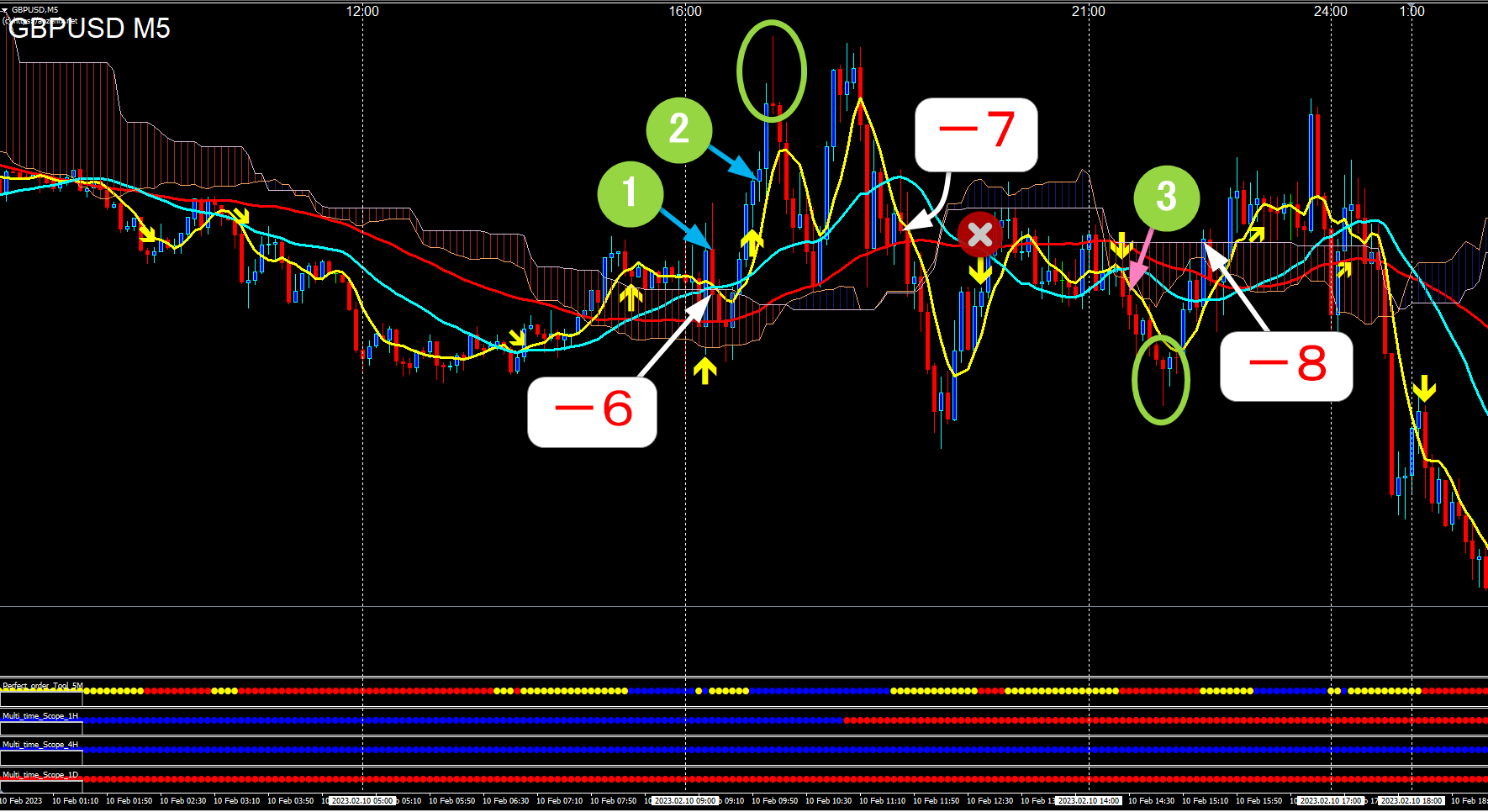Viewport: 1488px width, 812px height.
Task: Click the 2023.02.10 17:00 time marker label
Action: click(1331, 801)
